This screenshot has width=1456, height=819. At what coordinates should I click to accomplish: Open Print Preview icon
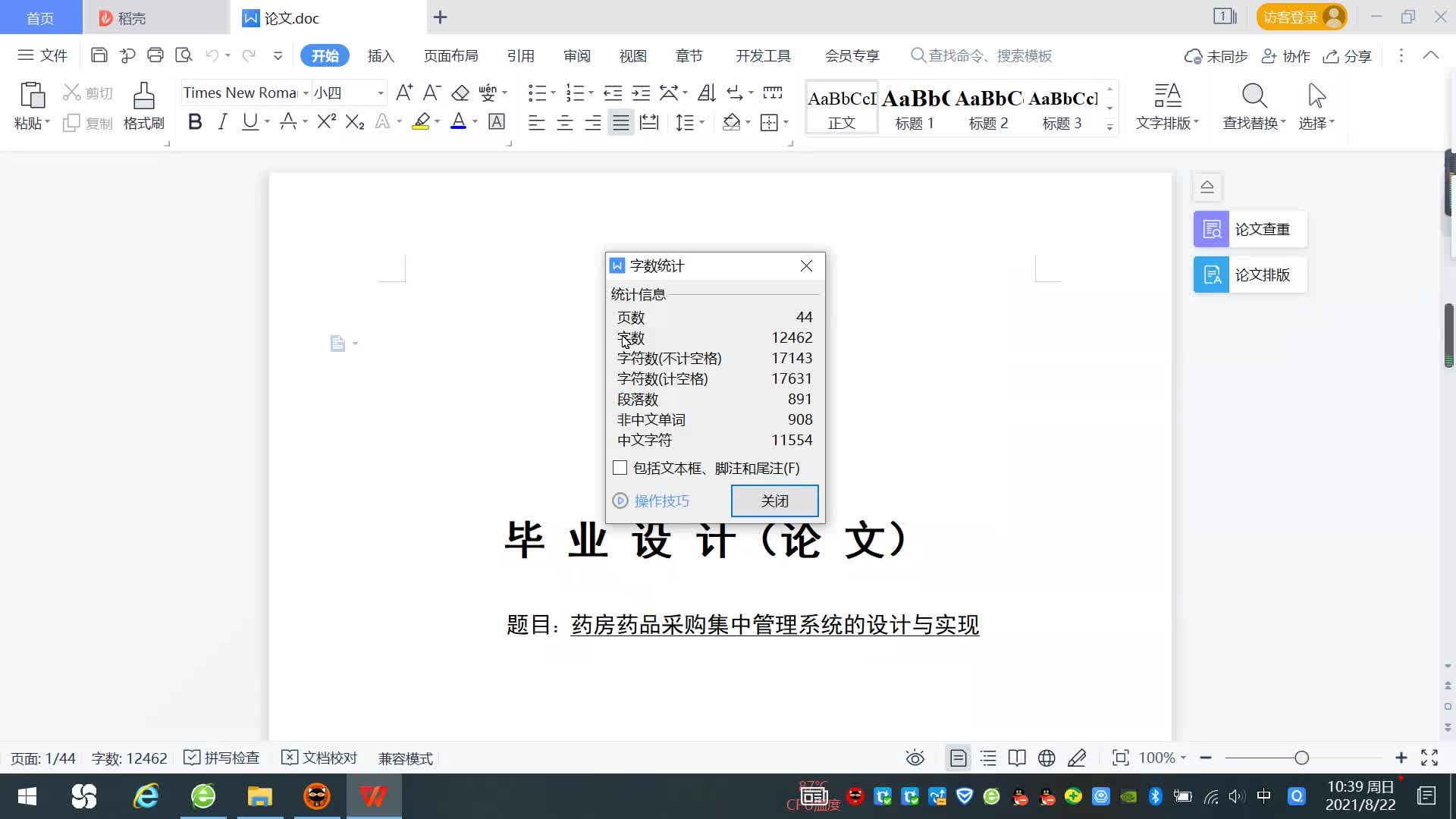tap(184, 55)
